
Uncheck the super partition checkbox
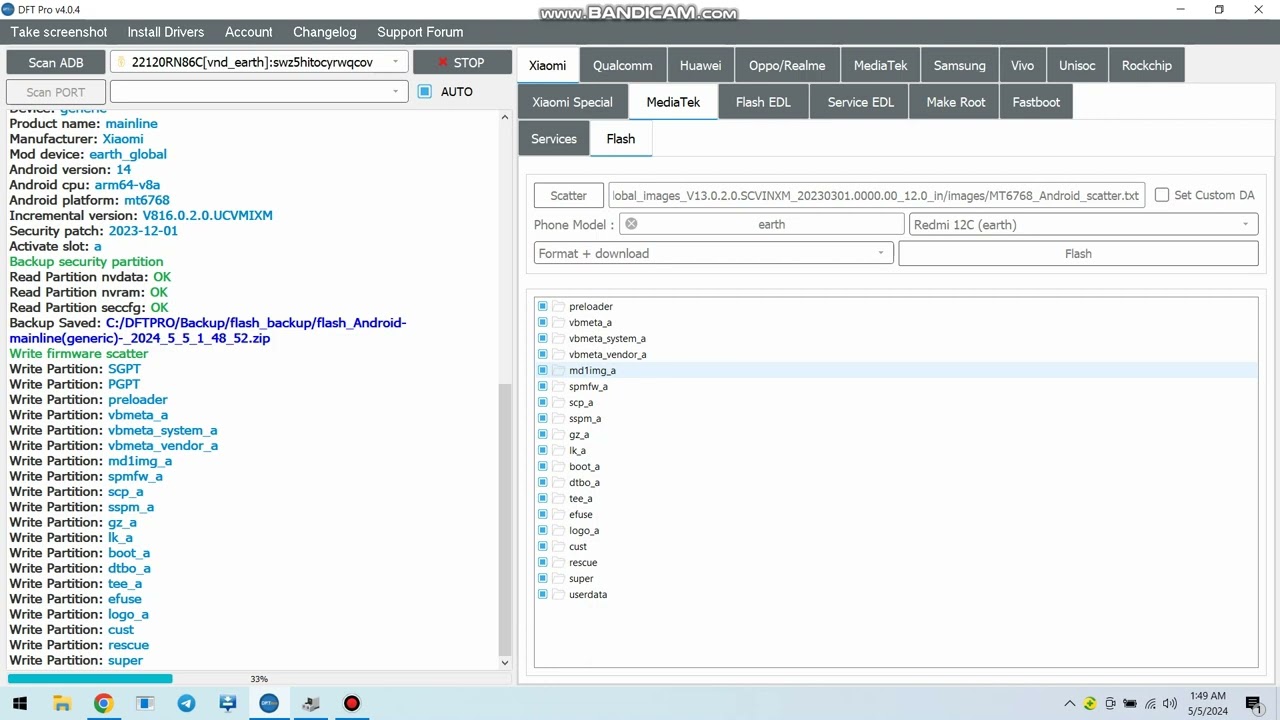pos(542,578)
